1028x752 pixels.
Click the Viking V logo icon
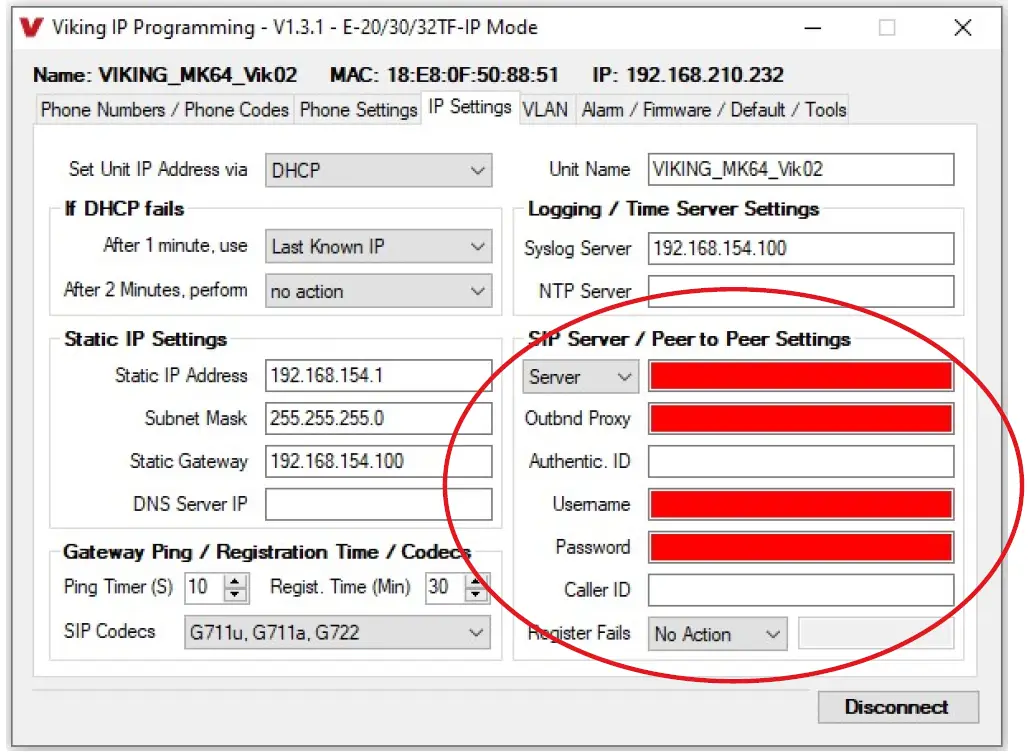point(31,28)
